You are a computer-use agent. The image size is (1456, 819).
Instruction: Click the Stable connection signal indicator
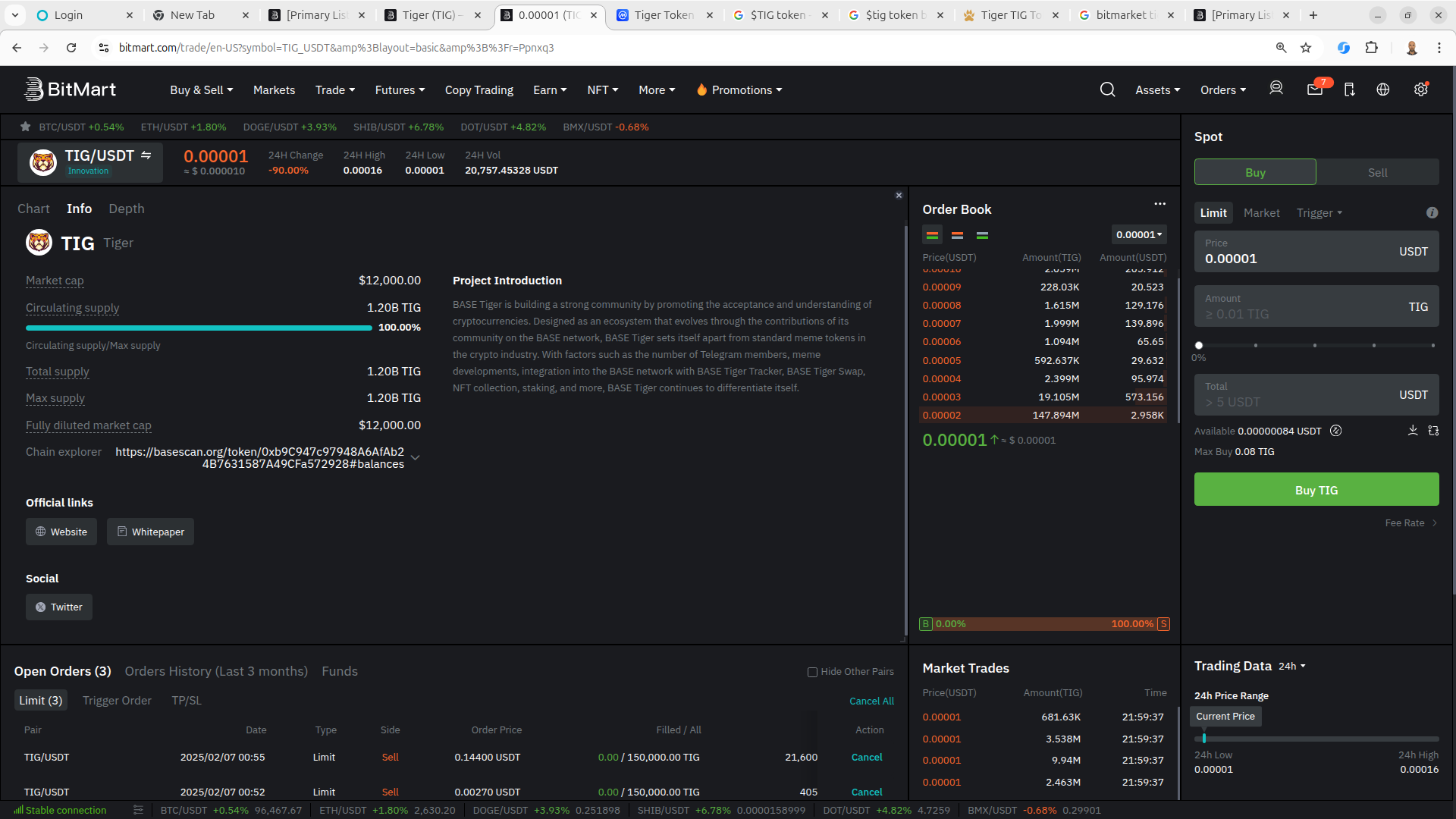tap(60, 810)
